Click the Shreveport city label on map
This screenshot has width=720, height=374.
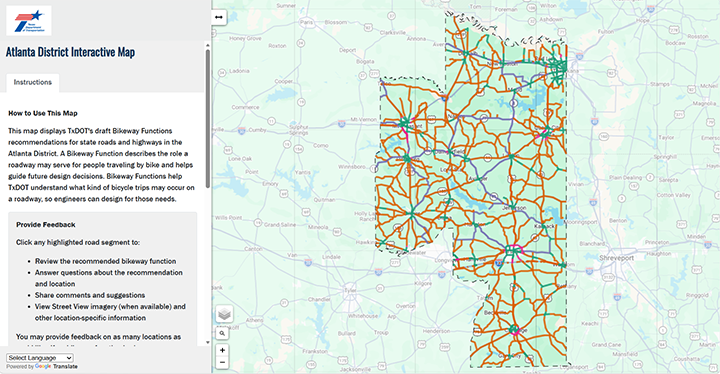click(617, 258)
